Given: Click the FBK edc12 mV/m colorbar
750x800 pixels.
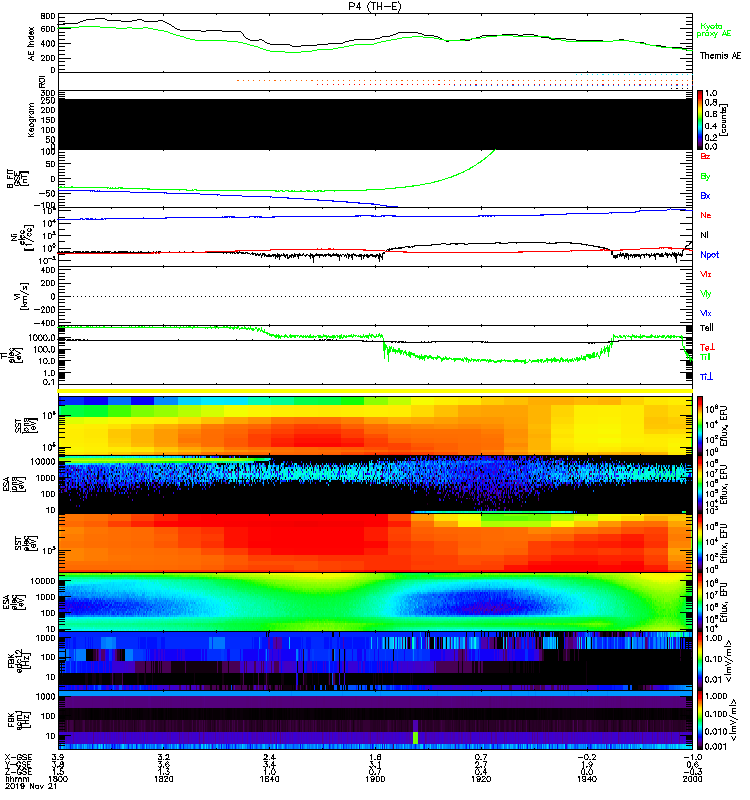Looking at the screenshot, I should point(700,661).
